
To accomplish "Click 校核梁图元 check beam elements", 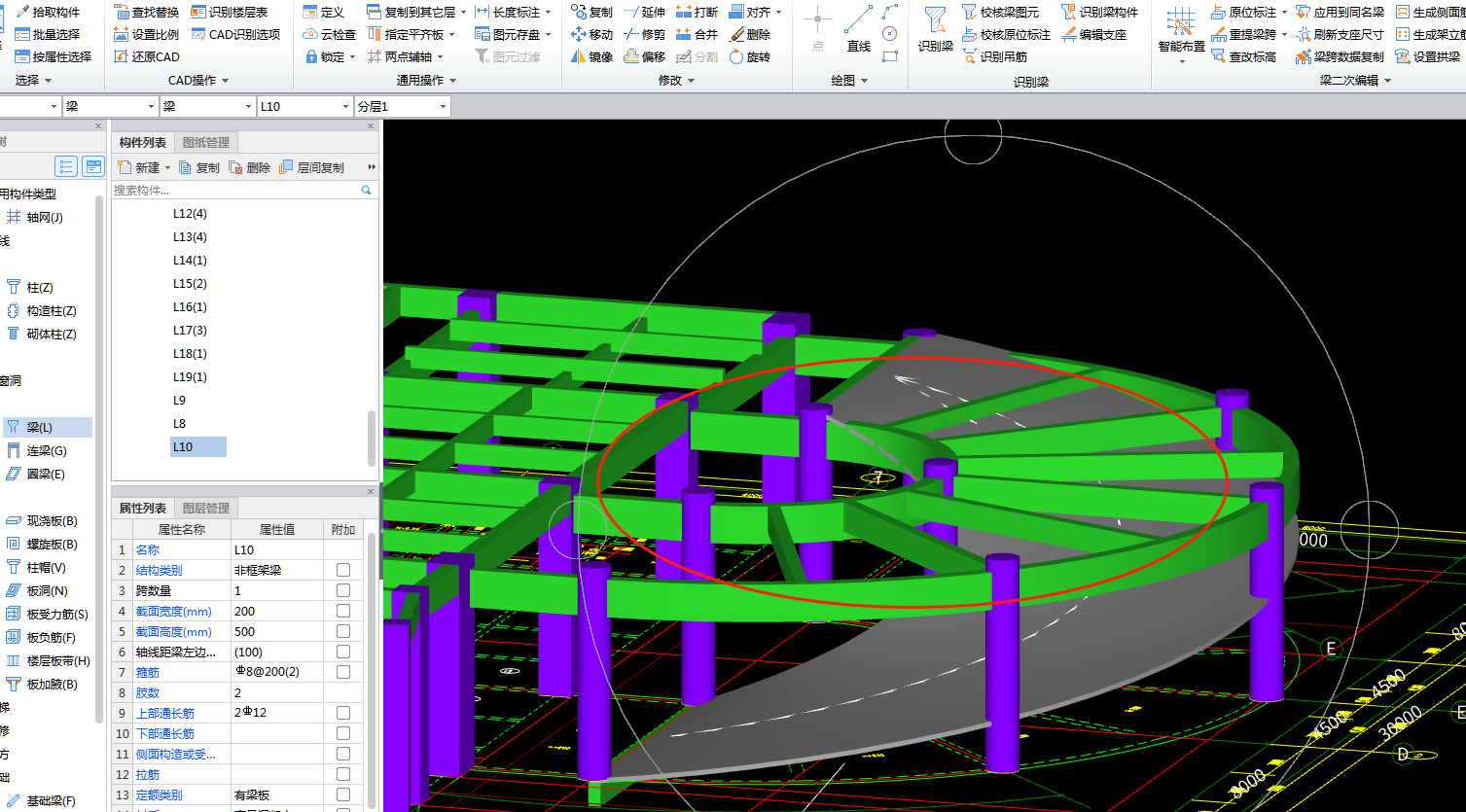I will [1000, 12].
